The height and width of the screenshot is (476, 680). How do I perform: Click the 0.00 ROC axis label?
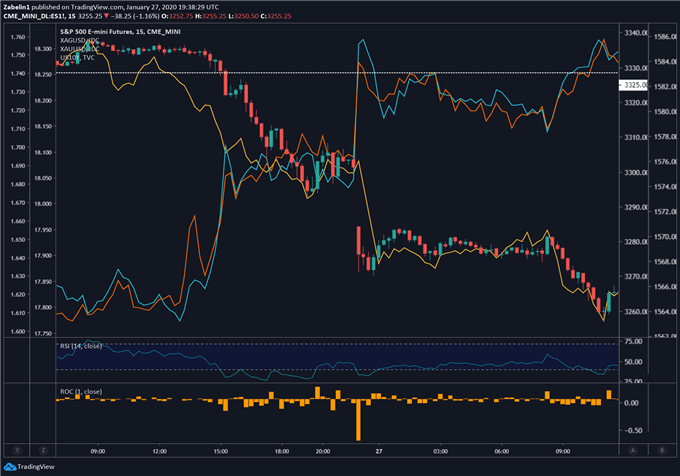(x=631, y=403)
